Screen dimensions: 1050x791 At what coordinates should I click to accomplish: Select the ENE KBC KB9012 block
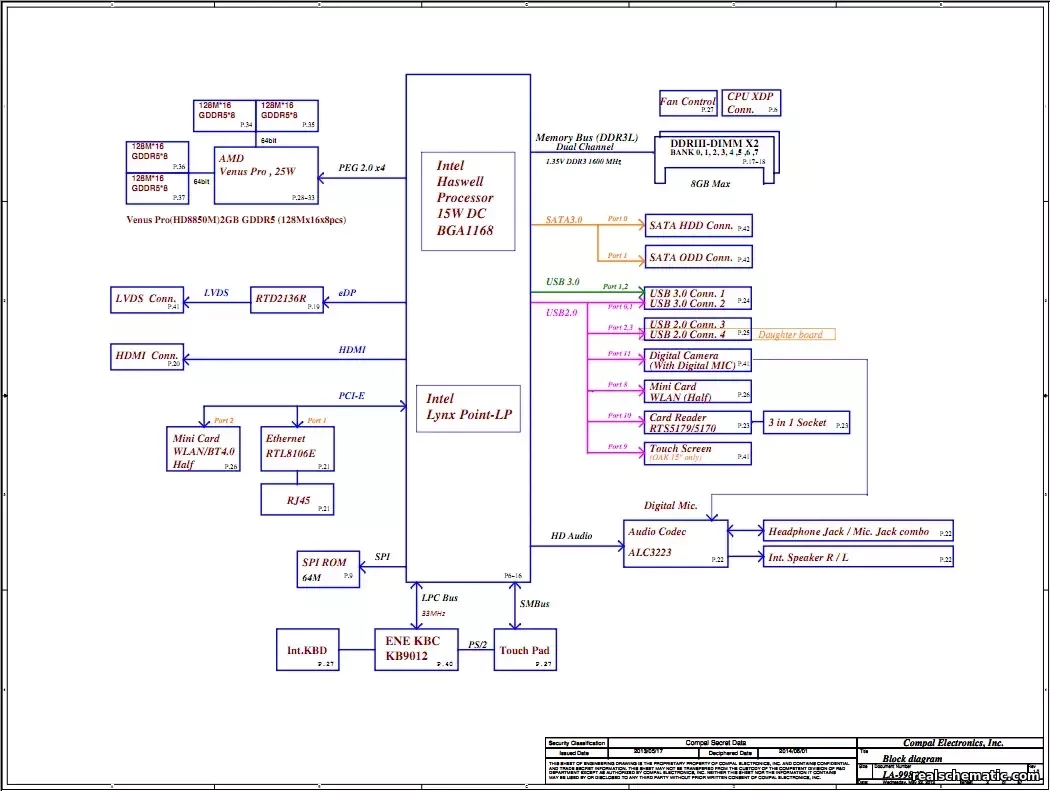tap(417, 649)
